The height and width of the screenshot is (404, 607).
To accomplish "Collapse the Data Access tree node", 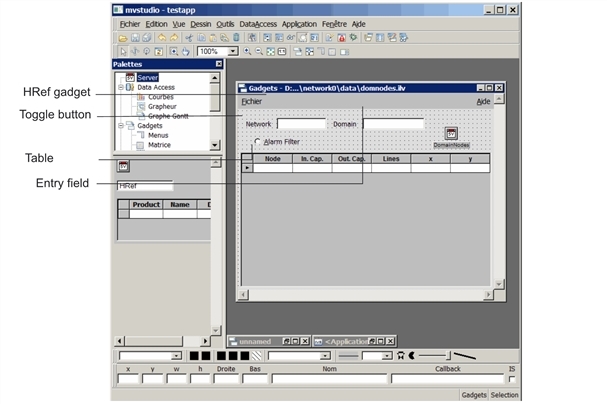I will coord(119,87).
